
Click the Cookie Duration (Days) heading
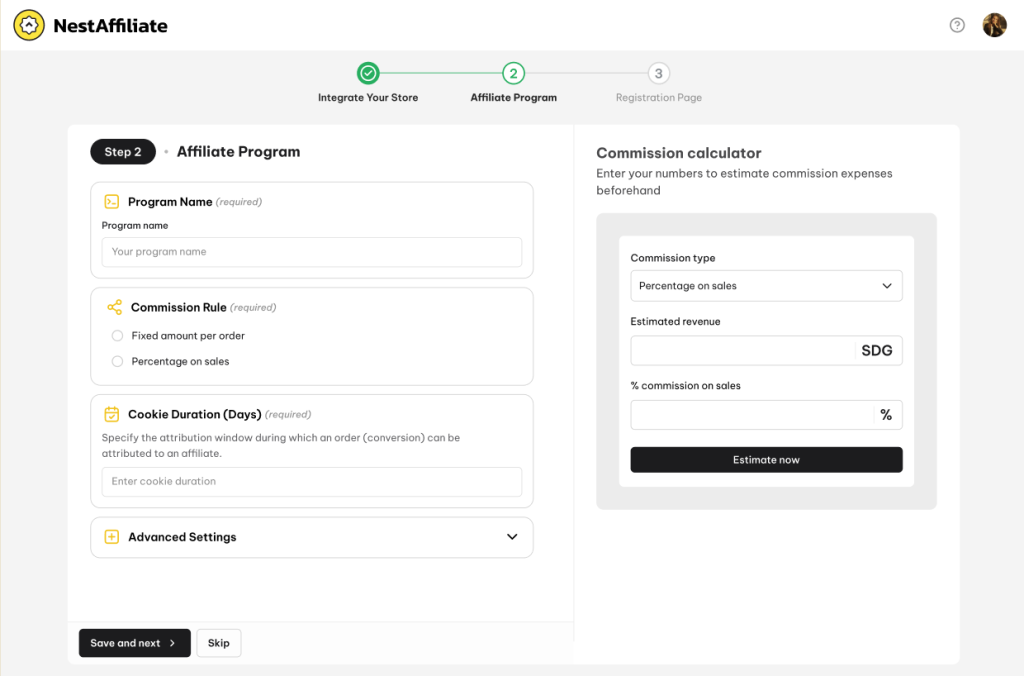click(x=195, y=414)
